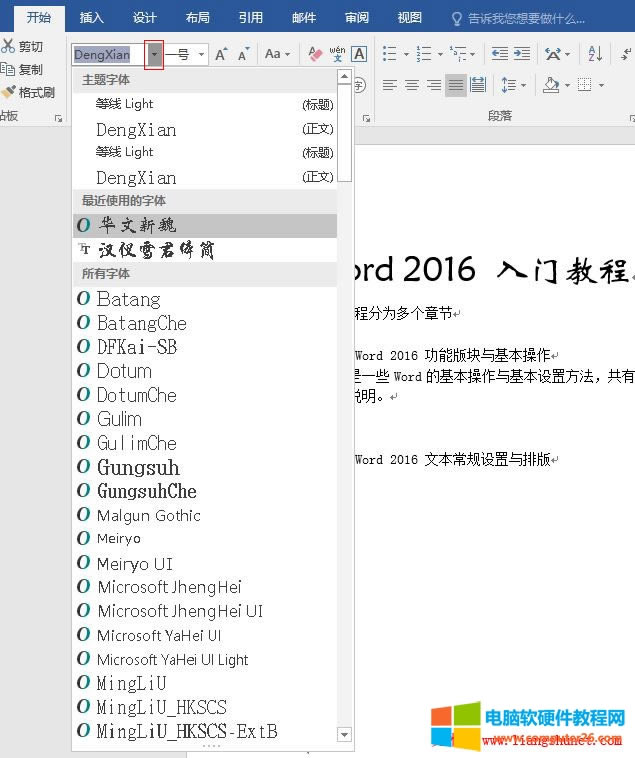This screenshot has width=635, height=758.
Task: Click the sort A-Z icon
Action: tap(595, 54)
